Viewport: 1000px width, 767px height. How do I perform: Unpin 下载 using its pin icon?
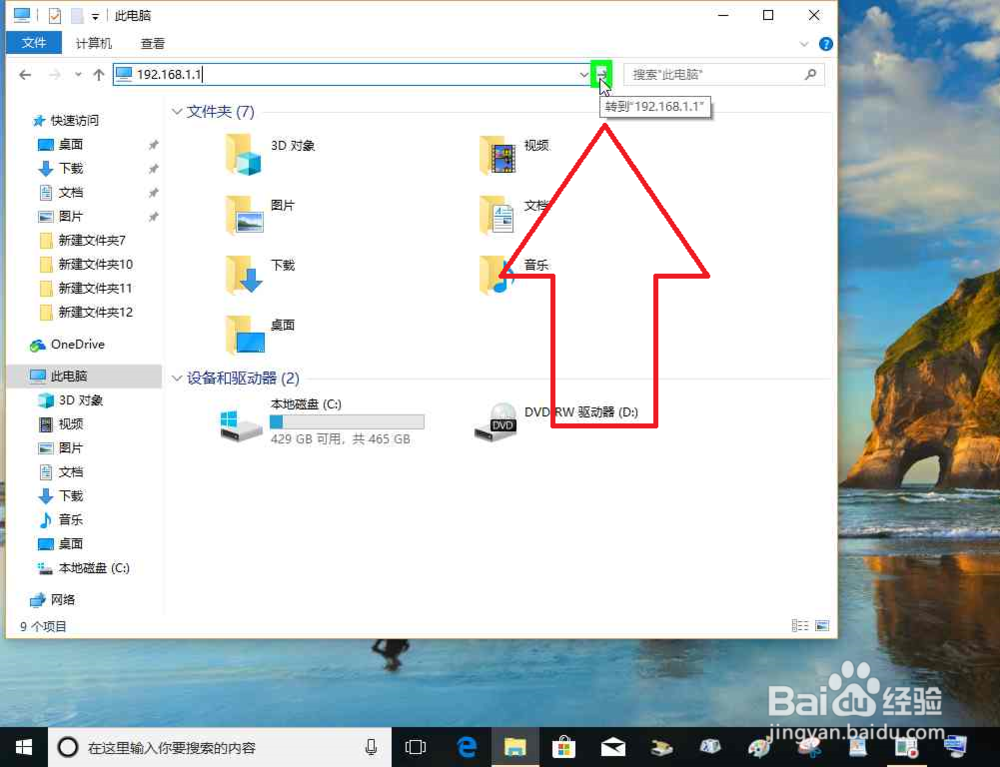tap(153, 169)
